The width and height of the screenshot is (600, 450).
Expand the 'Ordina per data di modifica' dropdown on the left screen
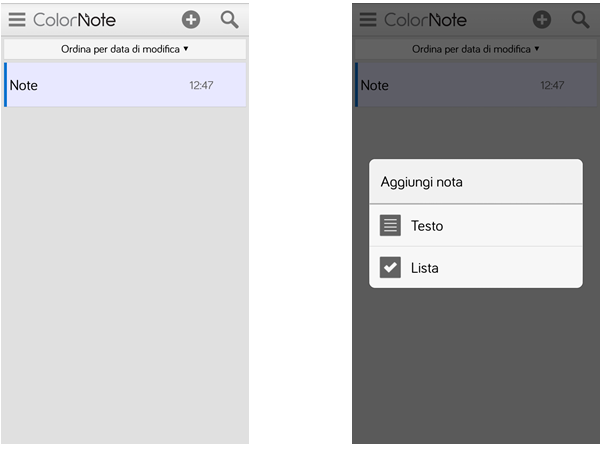click(125, 49)
